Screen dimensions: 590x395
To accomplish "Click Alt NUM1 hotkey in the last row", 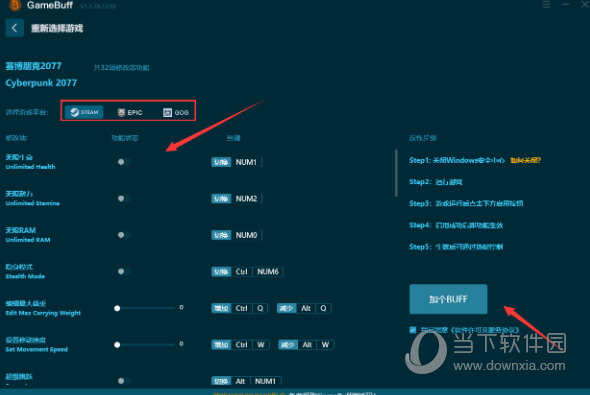I will (256, 381).
